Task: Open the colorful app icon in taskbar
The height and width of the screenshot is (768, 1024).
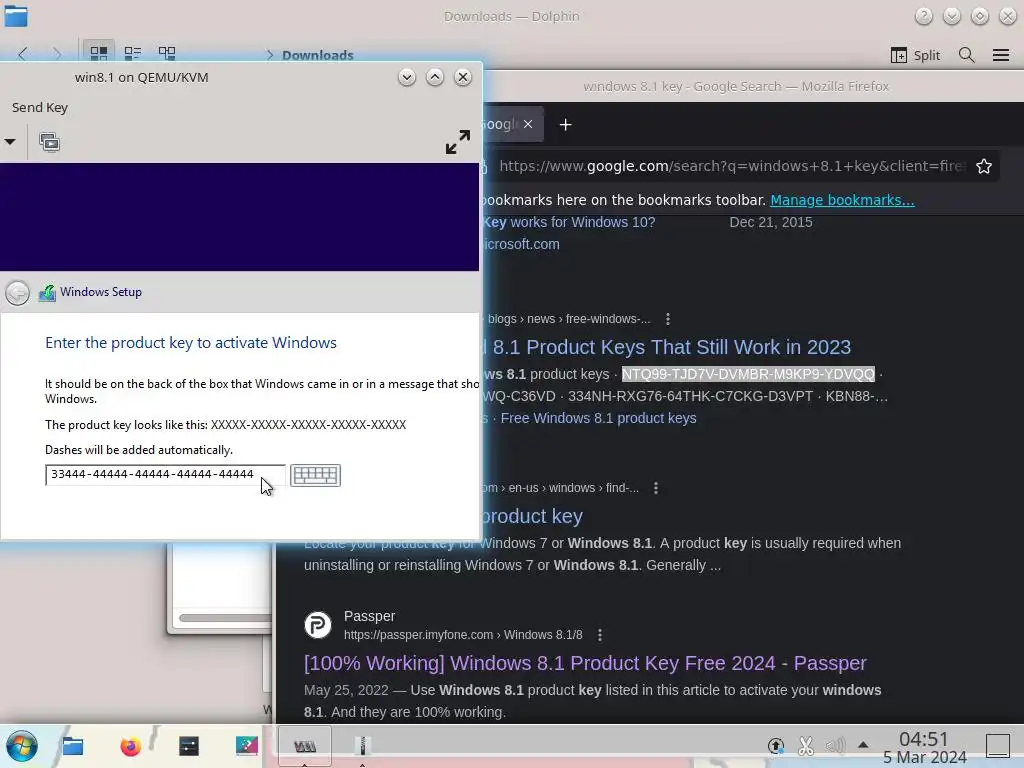Action: (x=247, y=746)
